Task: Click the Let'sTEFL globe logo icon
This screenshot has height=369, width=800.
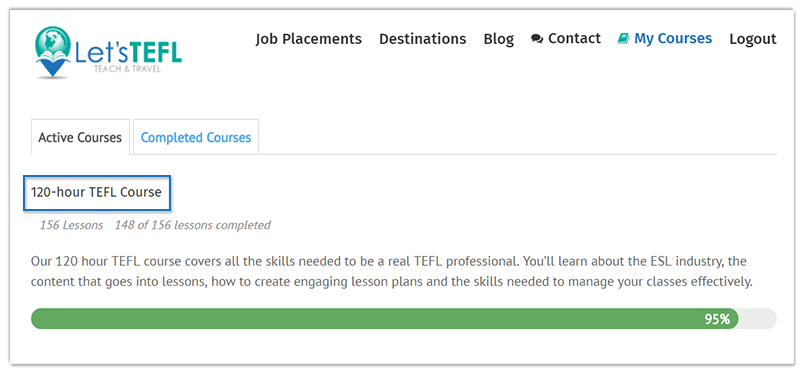Action: point(53,52)
